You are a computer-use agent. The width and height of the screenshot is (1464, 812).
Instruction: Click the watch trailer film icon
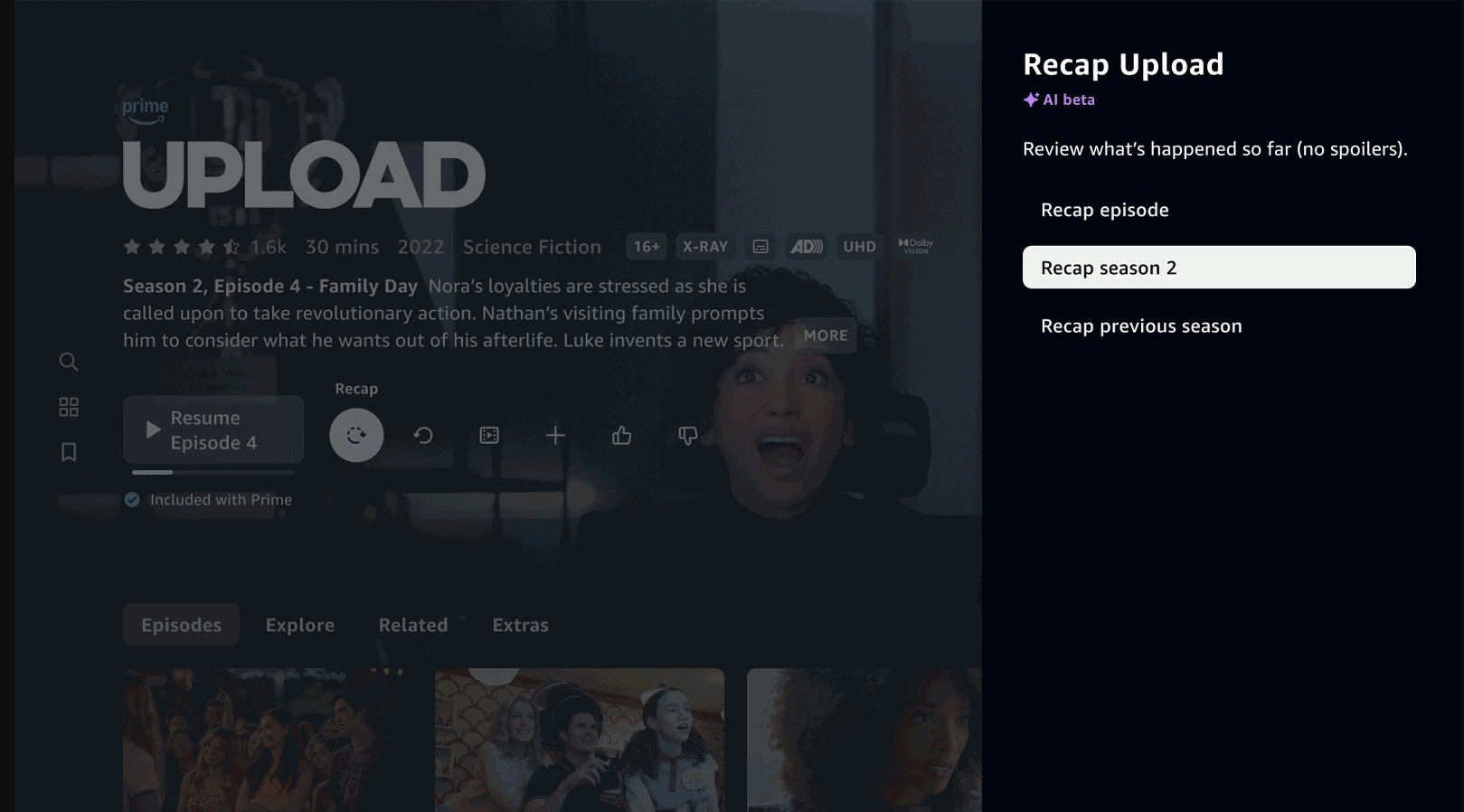click(489, 436)
